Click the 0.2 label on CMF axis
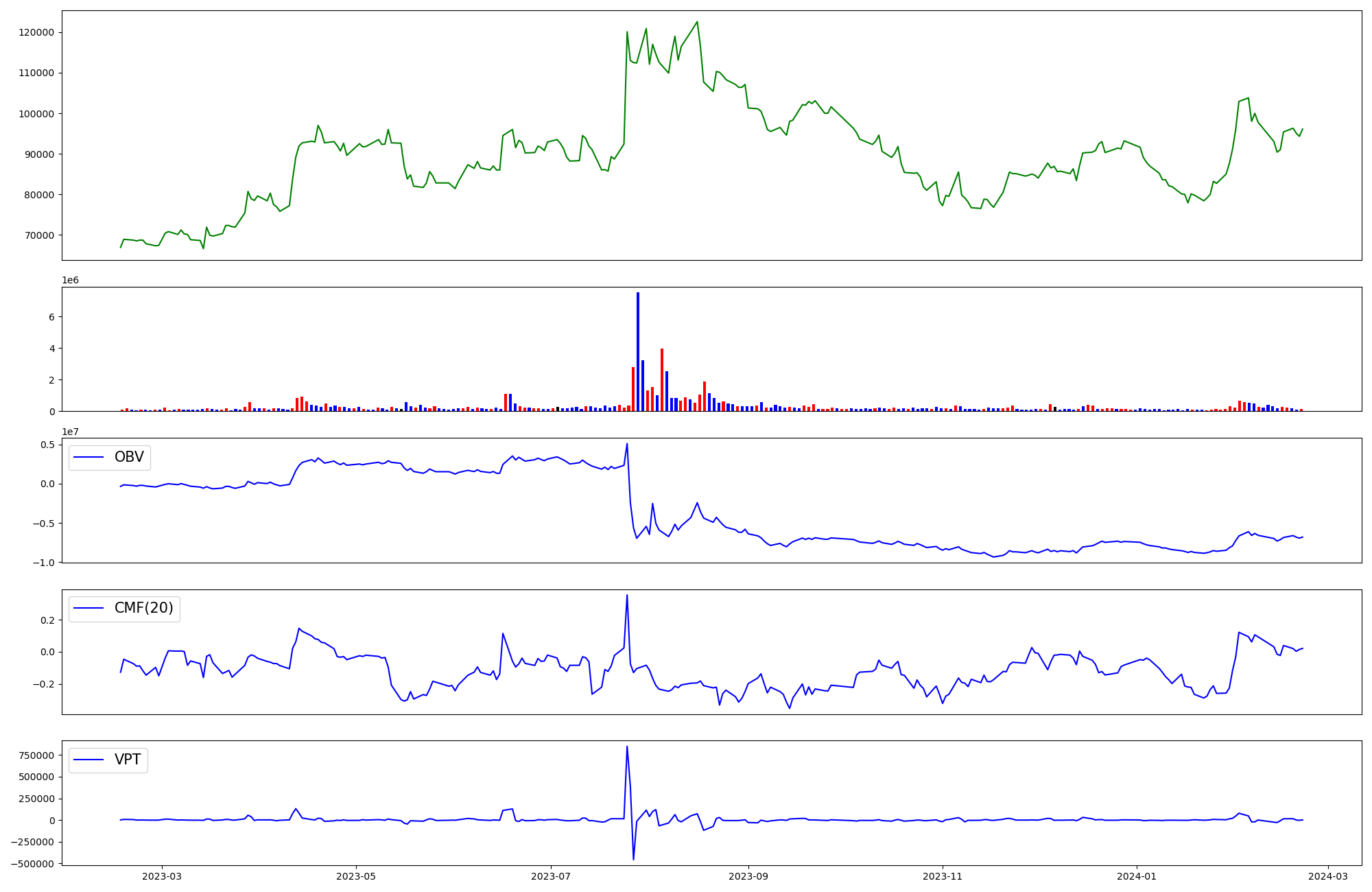 tap(47, 620)
